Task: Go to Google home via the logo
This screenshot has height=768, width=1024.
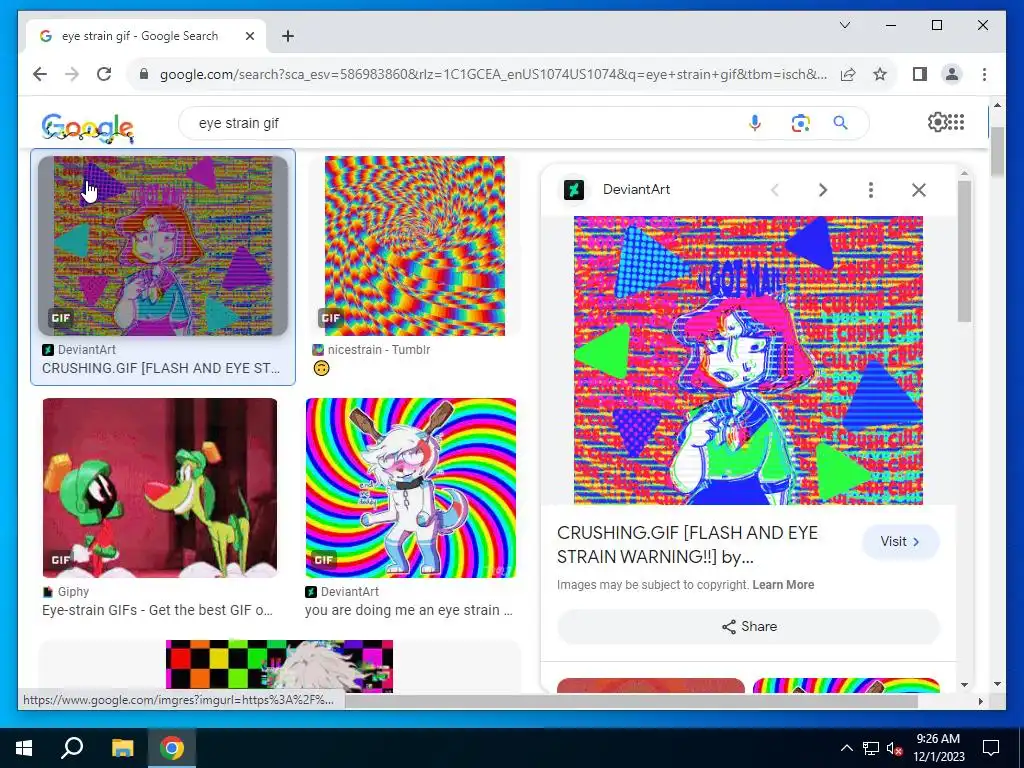Action: [88, 127]
